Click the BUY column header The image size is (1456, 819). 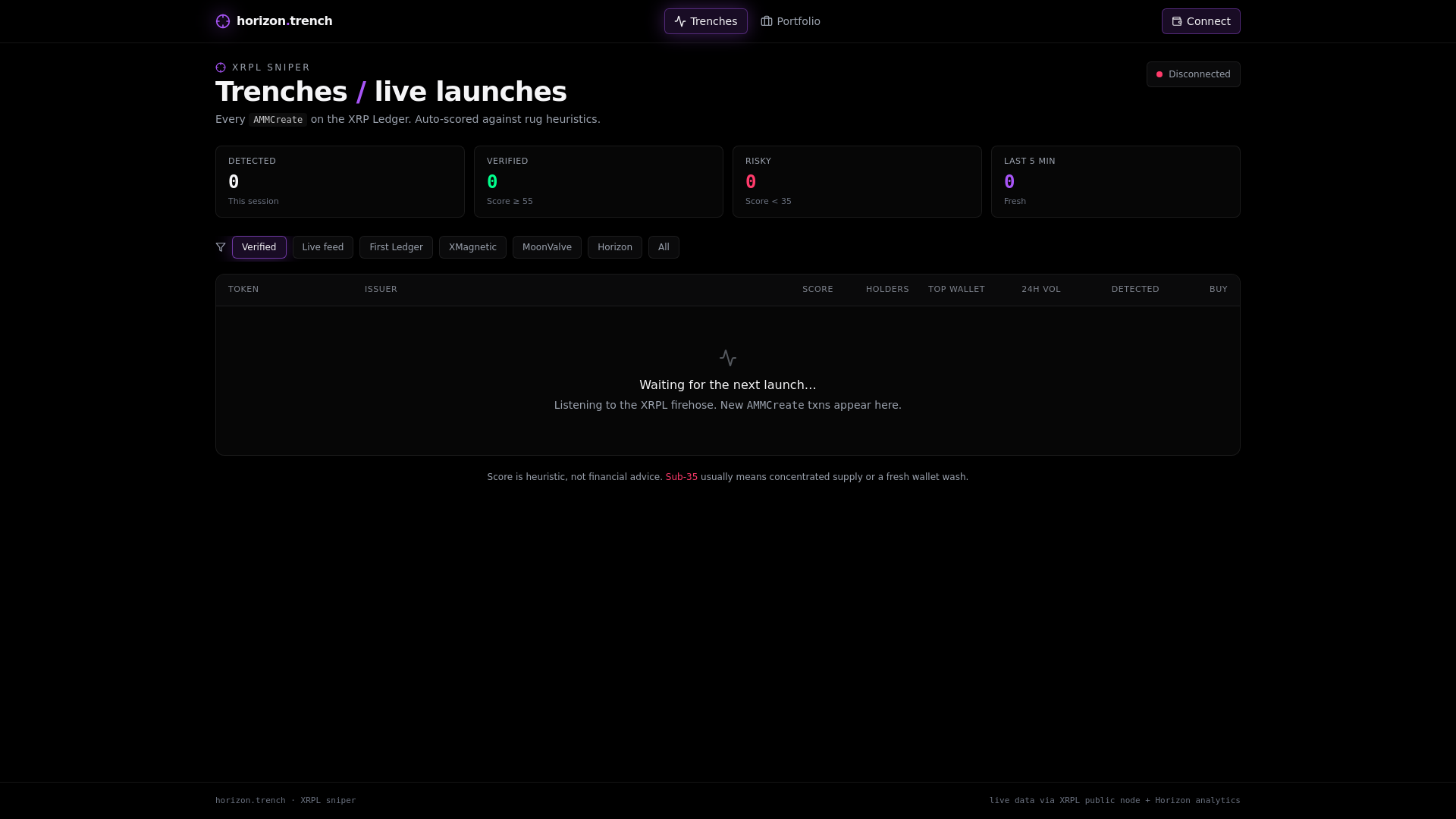click(x=1219, y=290)
